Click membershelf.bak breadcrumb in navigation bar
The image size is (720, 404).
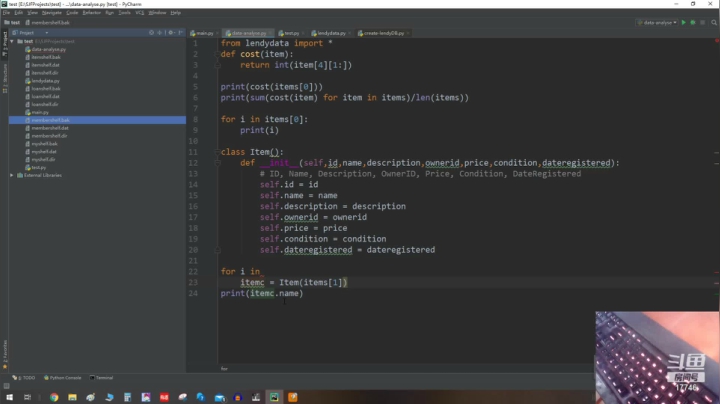pyautogui.click(x=48, y=22)
